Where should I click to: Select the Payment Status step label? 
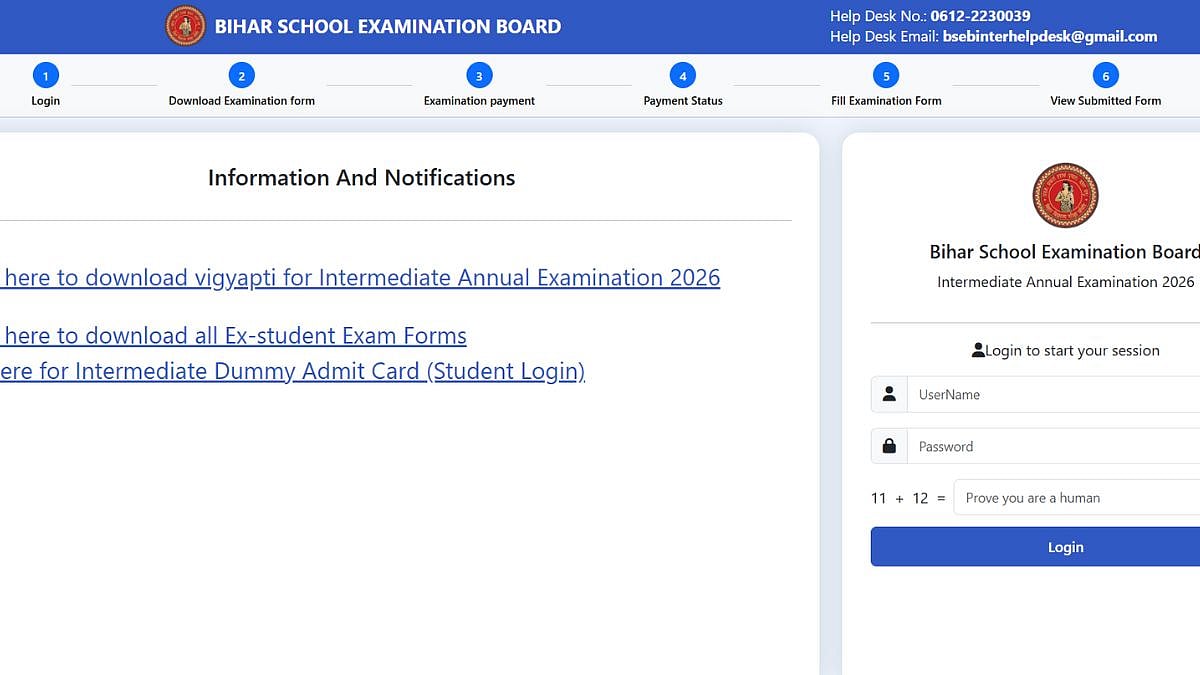(x=682, y=101)
